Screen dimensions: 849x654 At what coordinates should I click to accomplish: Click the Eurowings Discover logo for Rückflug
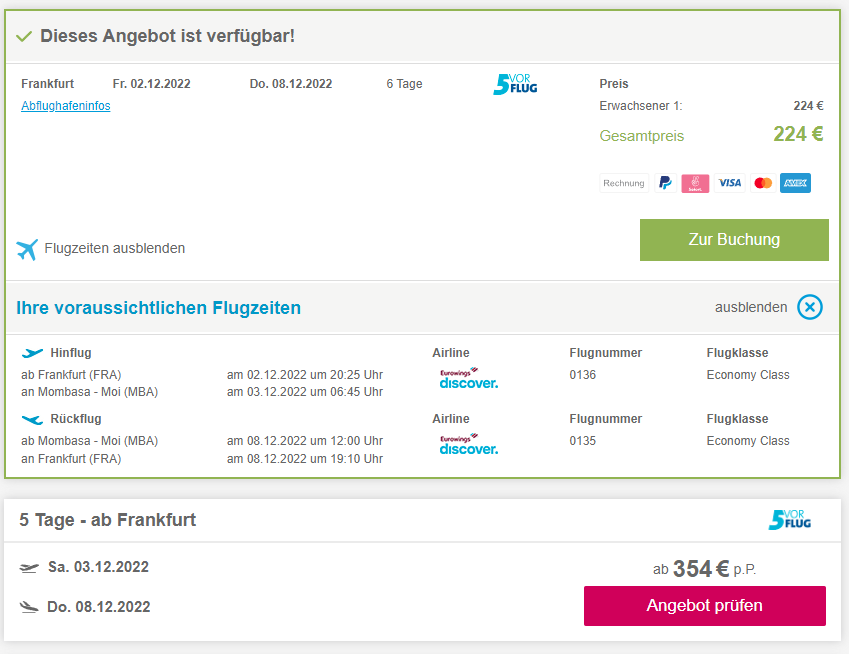[468, 444]
